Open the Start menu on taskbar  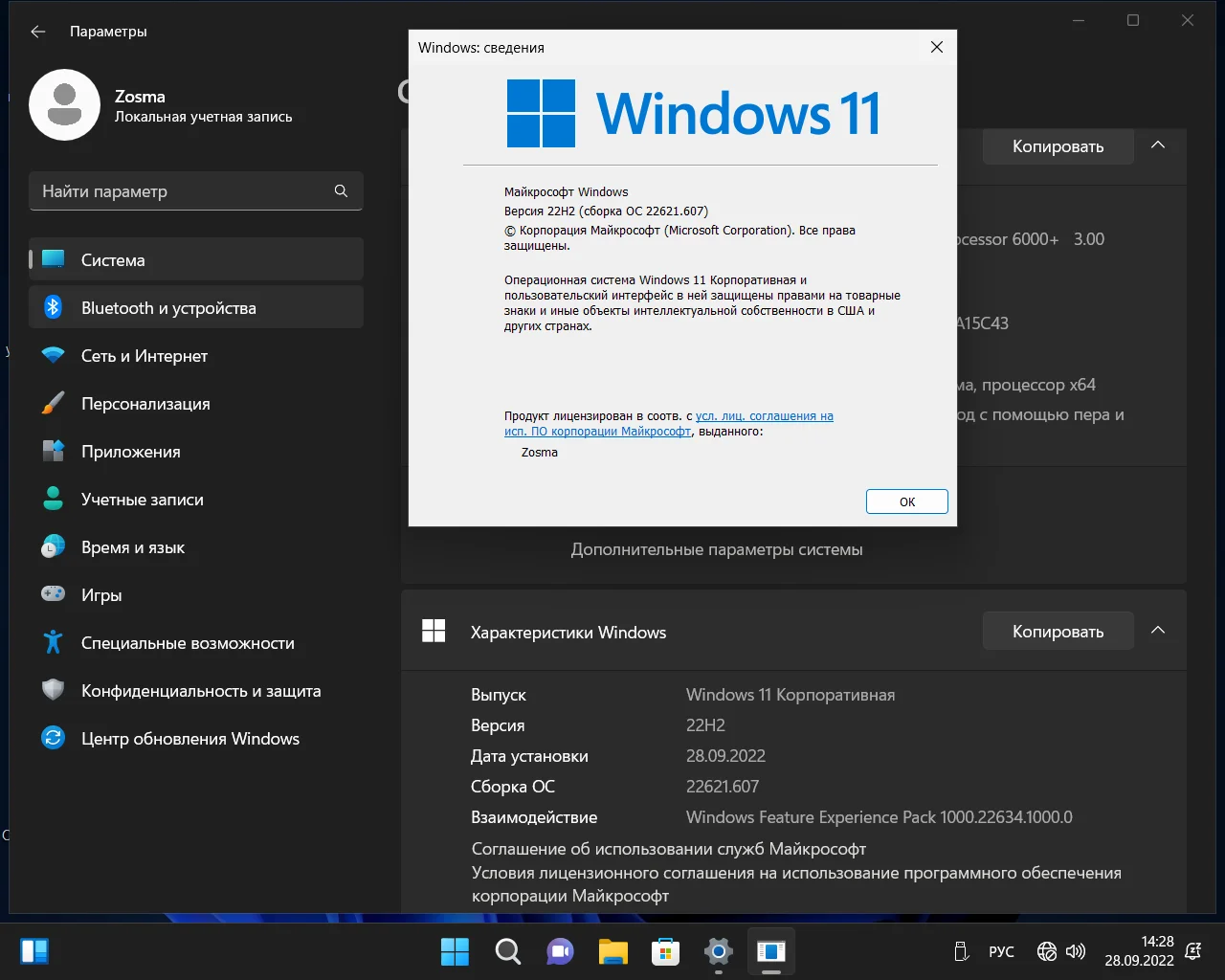coord(455,951)
